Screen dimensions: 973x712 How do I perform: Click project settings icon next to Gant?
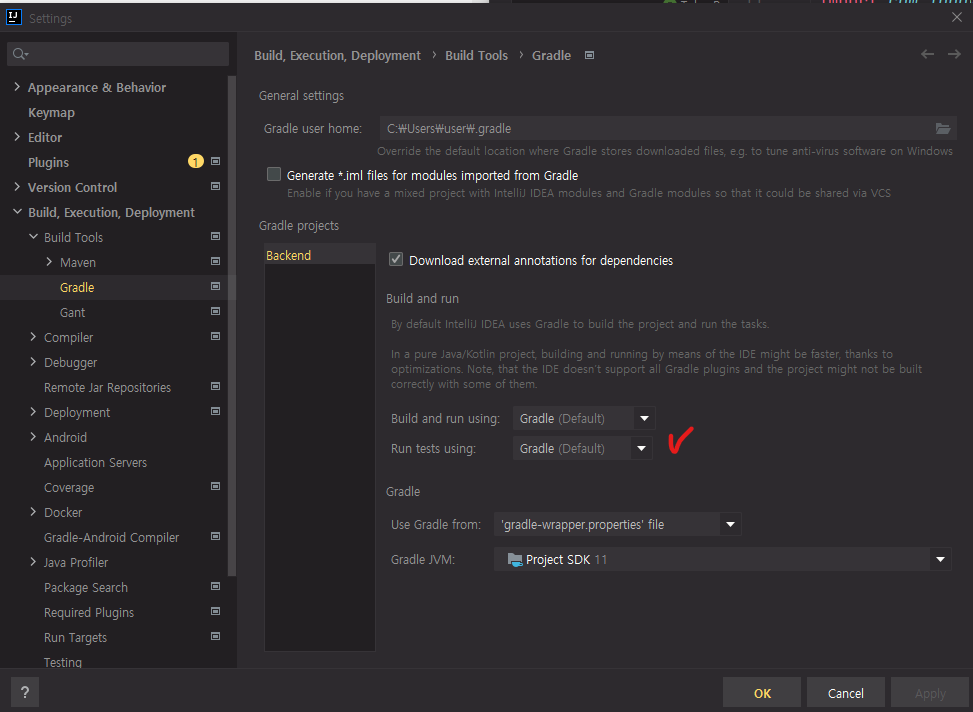click(x=215, y=311)
